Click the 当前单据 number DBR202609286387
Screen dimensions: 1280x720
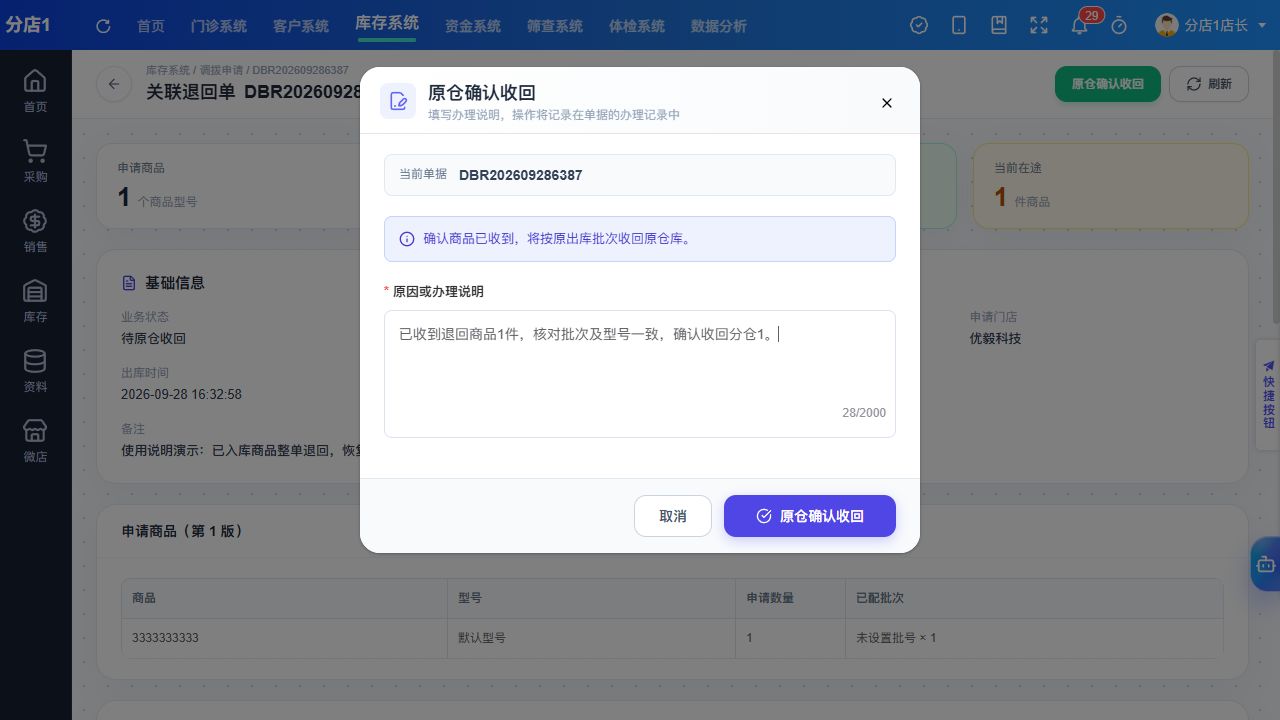click(520, 175)
